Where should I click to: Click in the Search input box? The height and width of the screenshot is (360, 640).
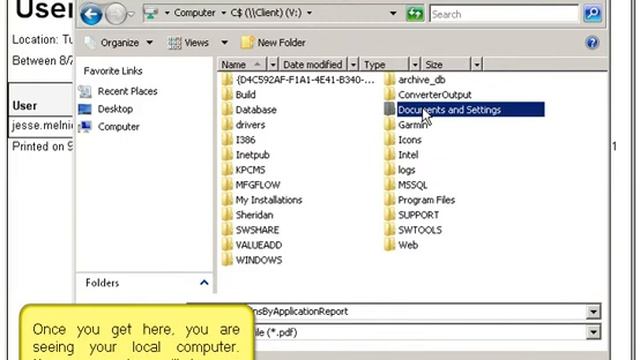[x=504, y=14]
